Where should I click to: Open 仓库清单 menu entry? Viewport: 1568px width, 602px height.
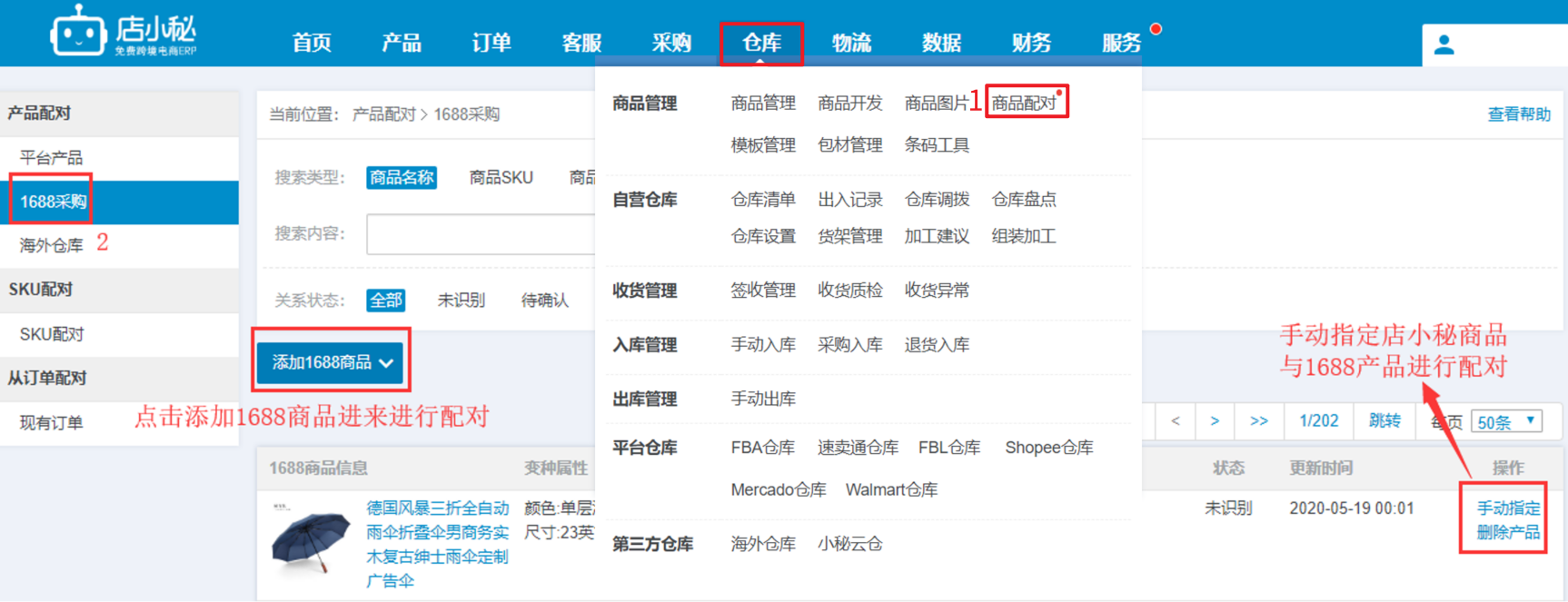[763, 200]
